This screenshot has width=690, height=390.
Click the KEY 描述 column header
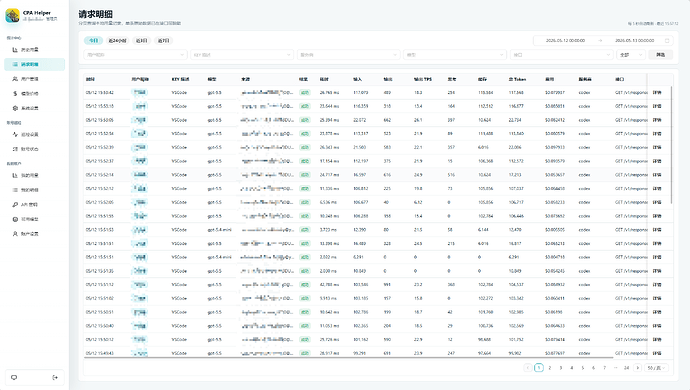click(x=180, y=79)
